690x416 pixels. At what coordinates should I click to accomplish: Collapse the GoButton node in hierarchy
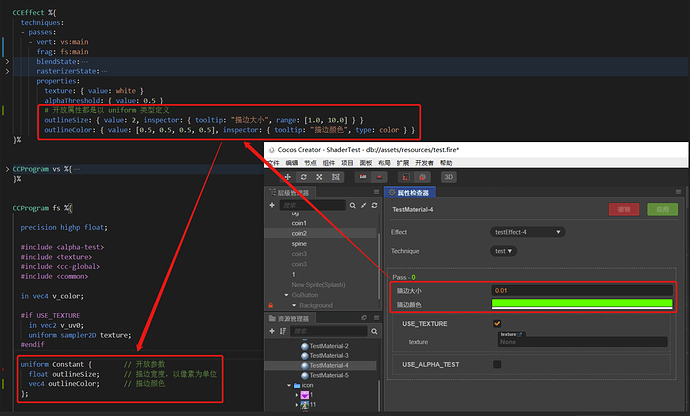tap(286, 295)
